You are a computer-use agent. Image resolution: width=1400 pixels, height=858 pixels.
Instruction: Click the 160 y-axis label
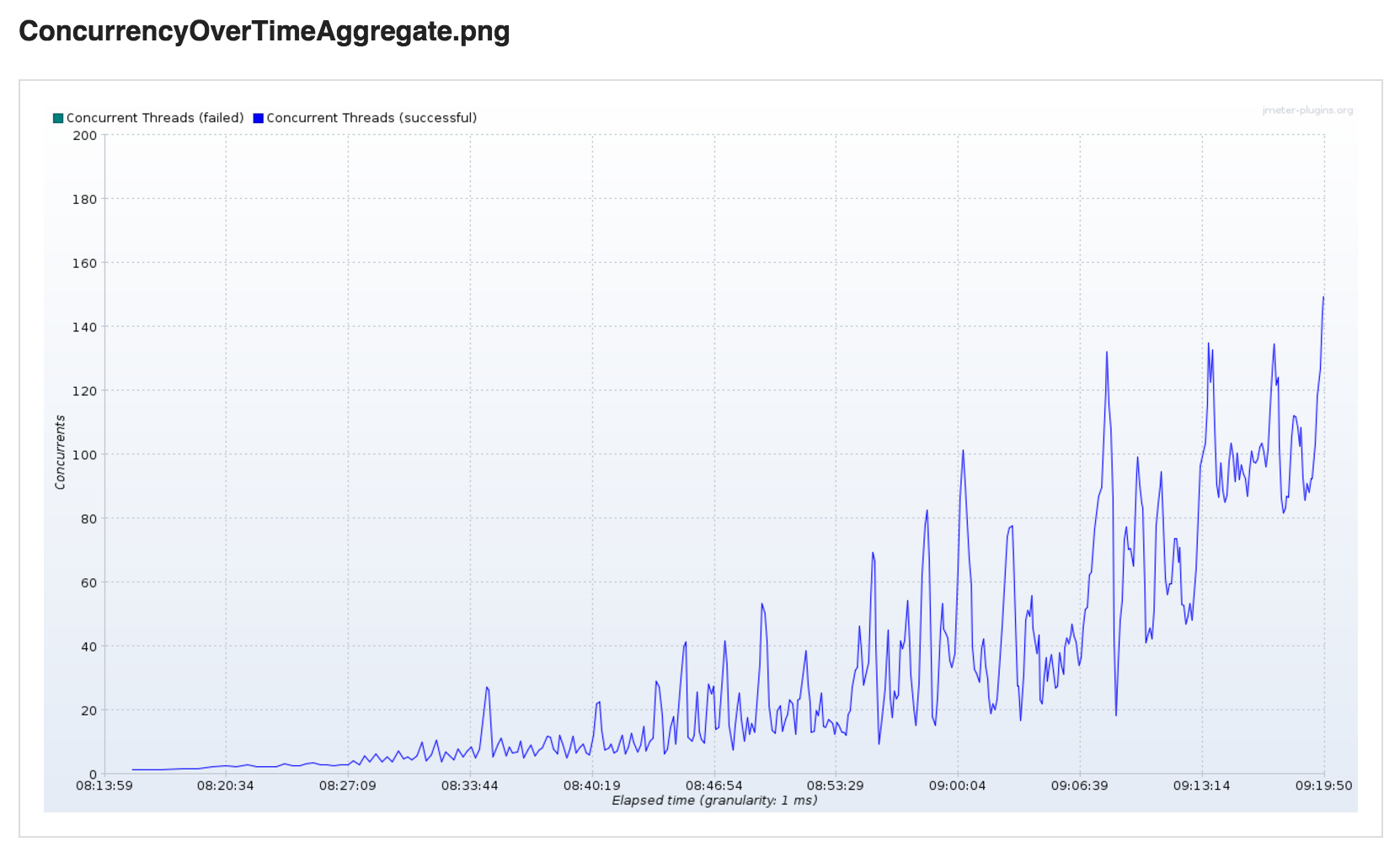pyautogui.click(x=84, y=263)
